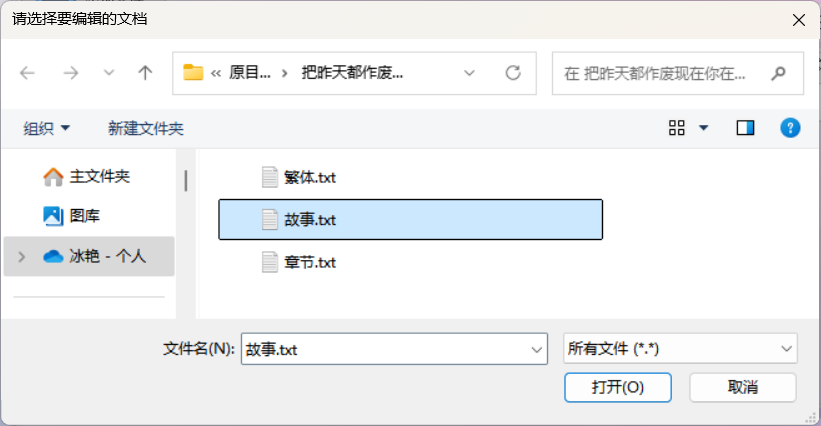This screenshot has width=821, height=426.
Task: Go up one folder level
Action: [x=145, y=73]
